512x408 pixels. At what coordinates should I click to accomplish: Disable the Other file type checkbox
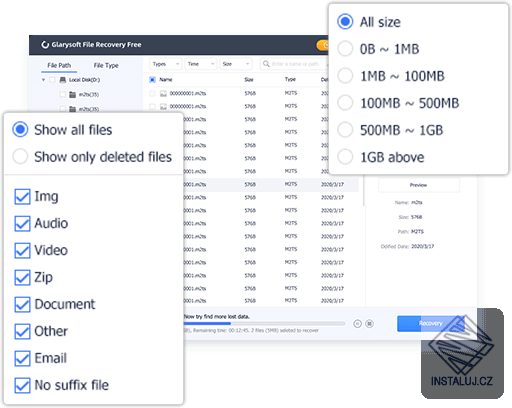pos(22,332)
